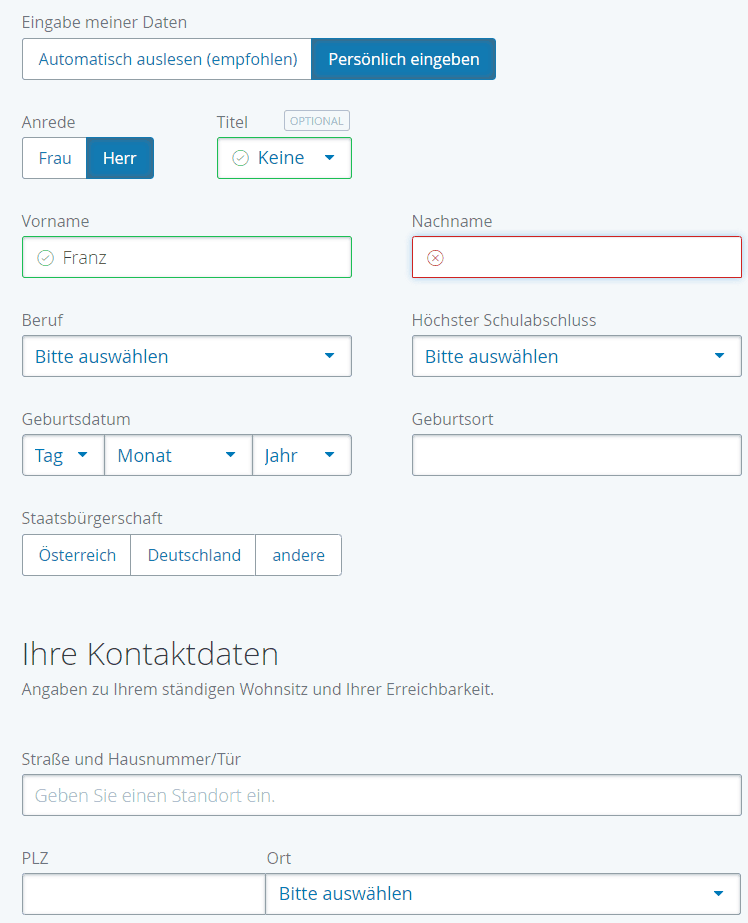Select Frau as Anrede

pyautogui.click(x=55, y=158)
